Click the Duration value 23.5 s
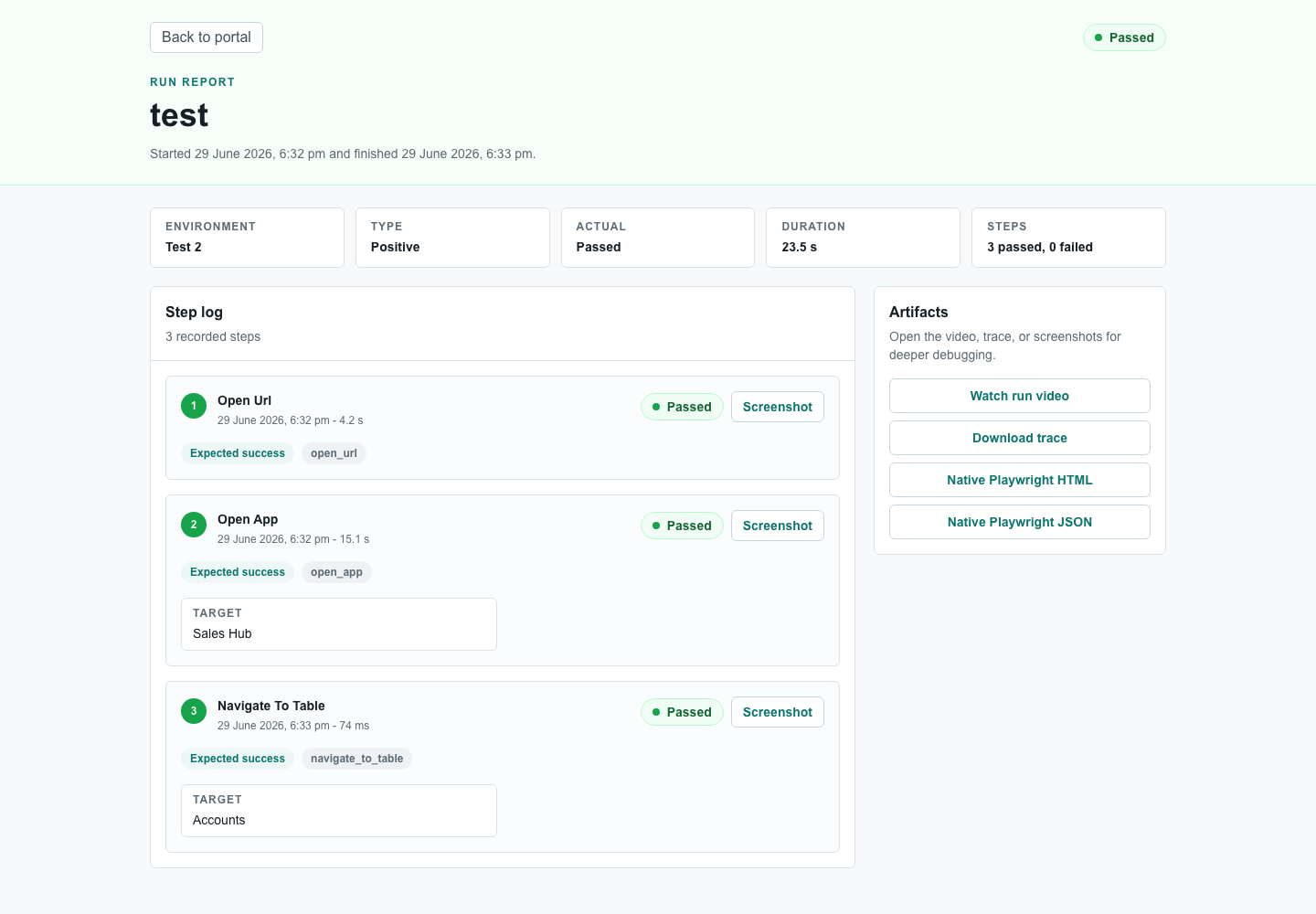1316x914 pixels. coord(800,247)
